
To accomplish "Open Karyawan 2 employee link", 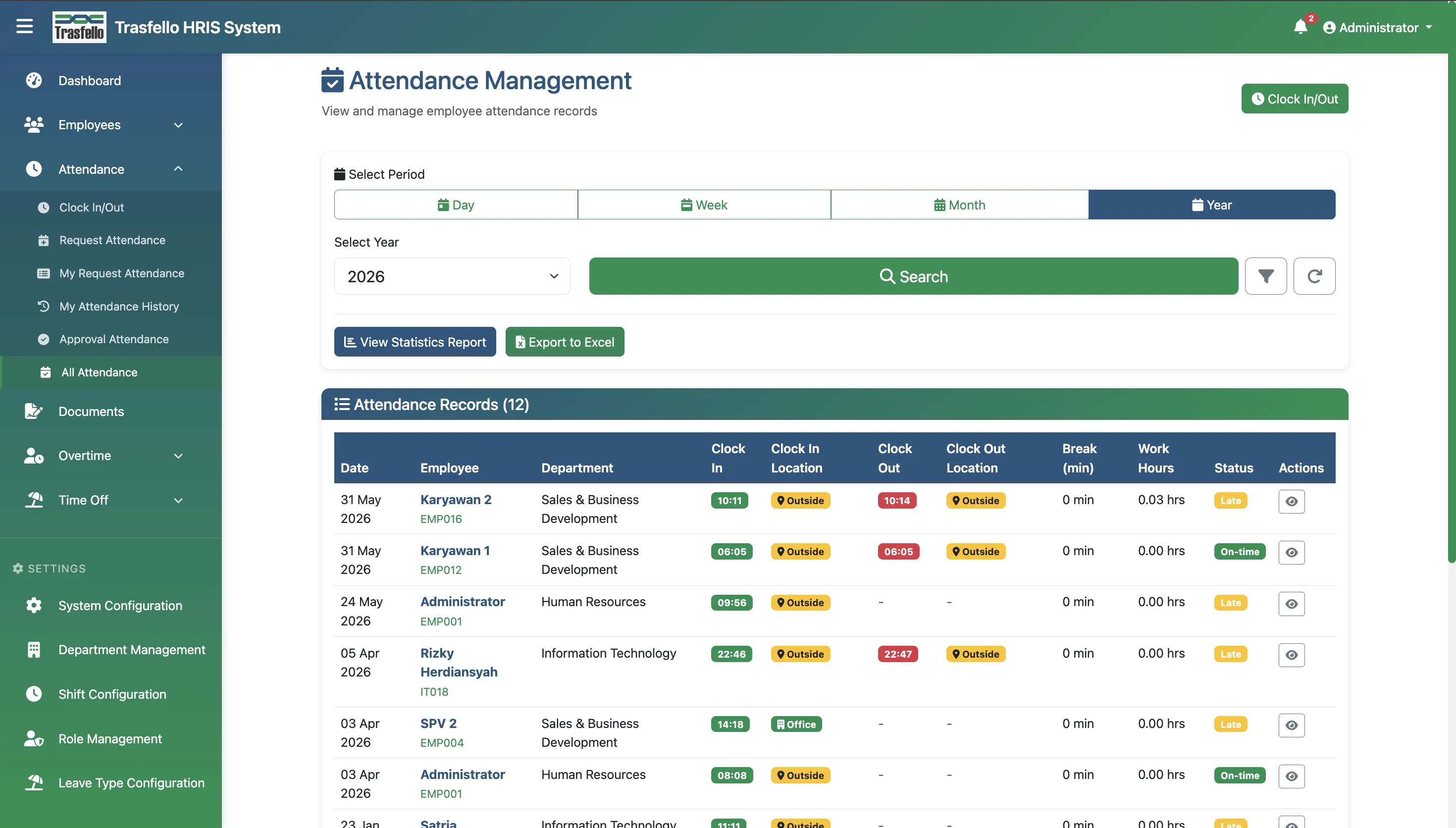I will (x=456, y=500).
